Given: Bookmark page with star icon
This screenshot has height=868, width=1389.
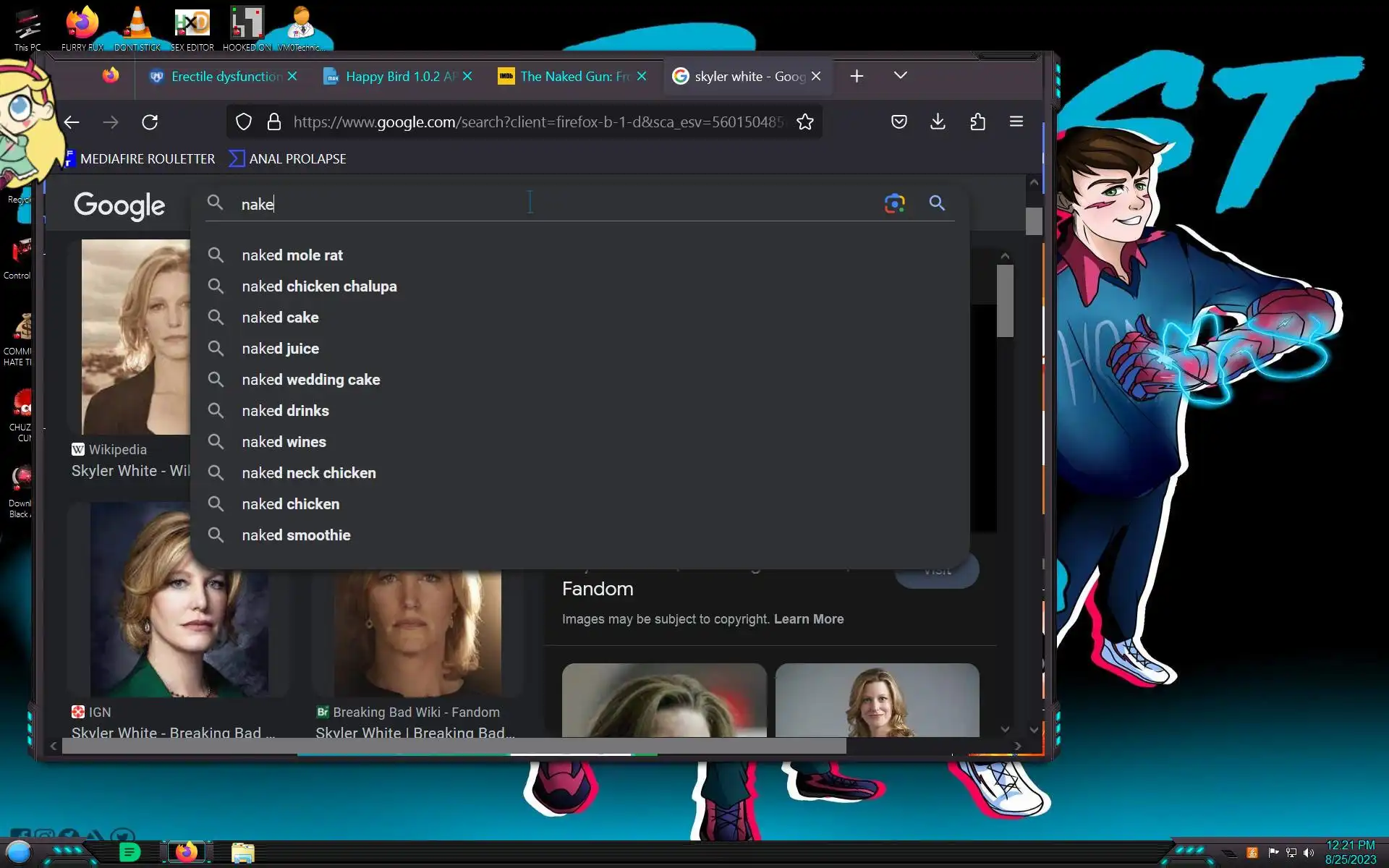Looking at the screenshot, I should [805, 122].
